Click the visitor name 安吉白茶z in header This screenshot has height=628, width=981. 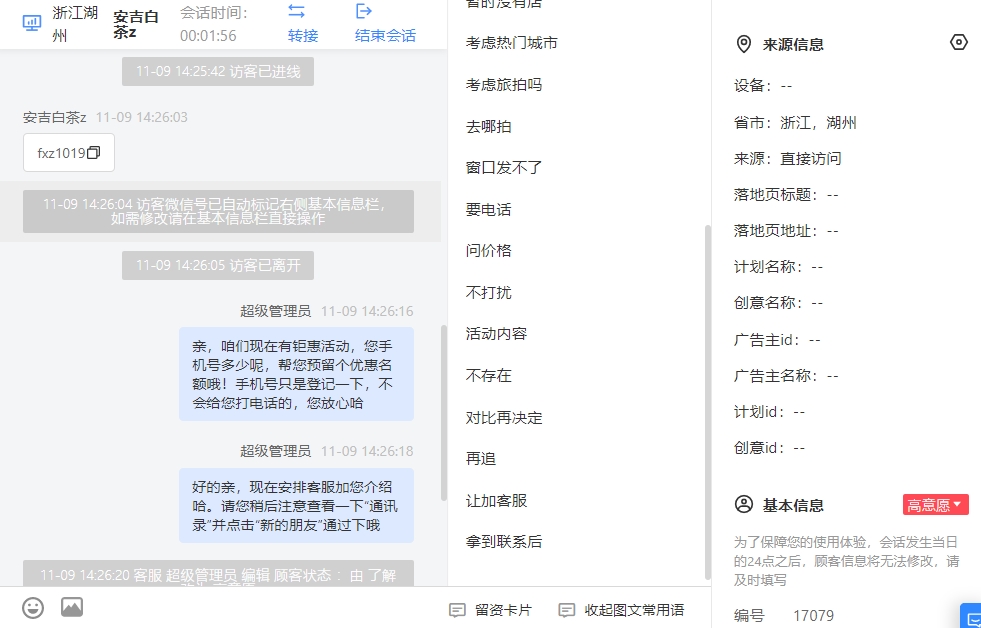coord(136,24)
